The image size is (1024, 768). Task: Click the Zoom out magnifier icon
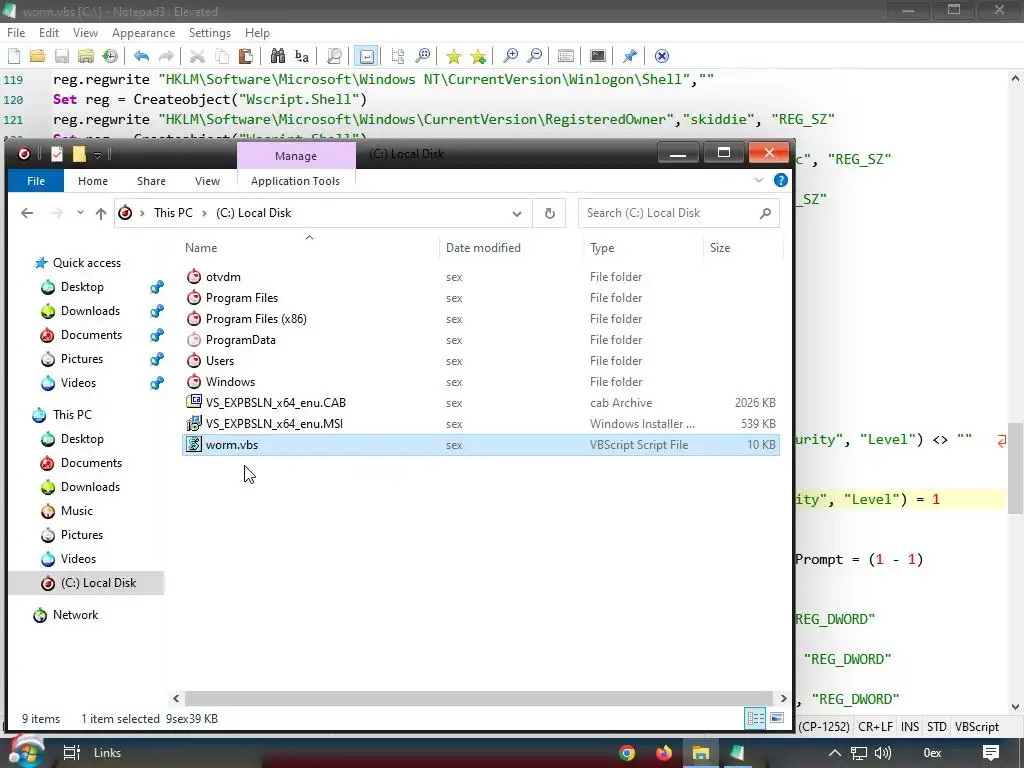(x=534, y=56)
